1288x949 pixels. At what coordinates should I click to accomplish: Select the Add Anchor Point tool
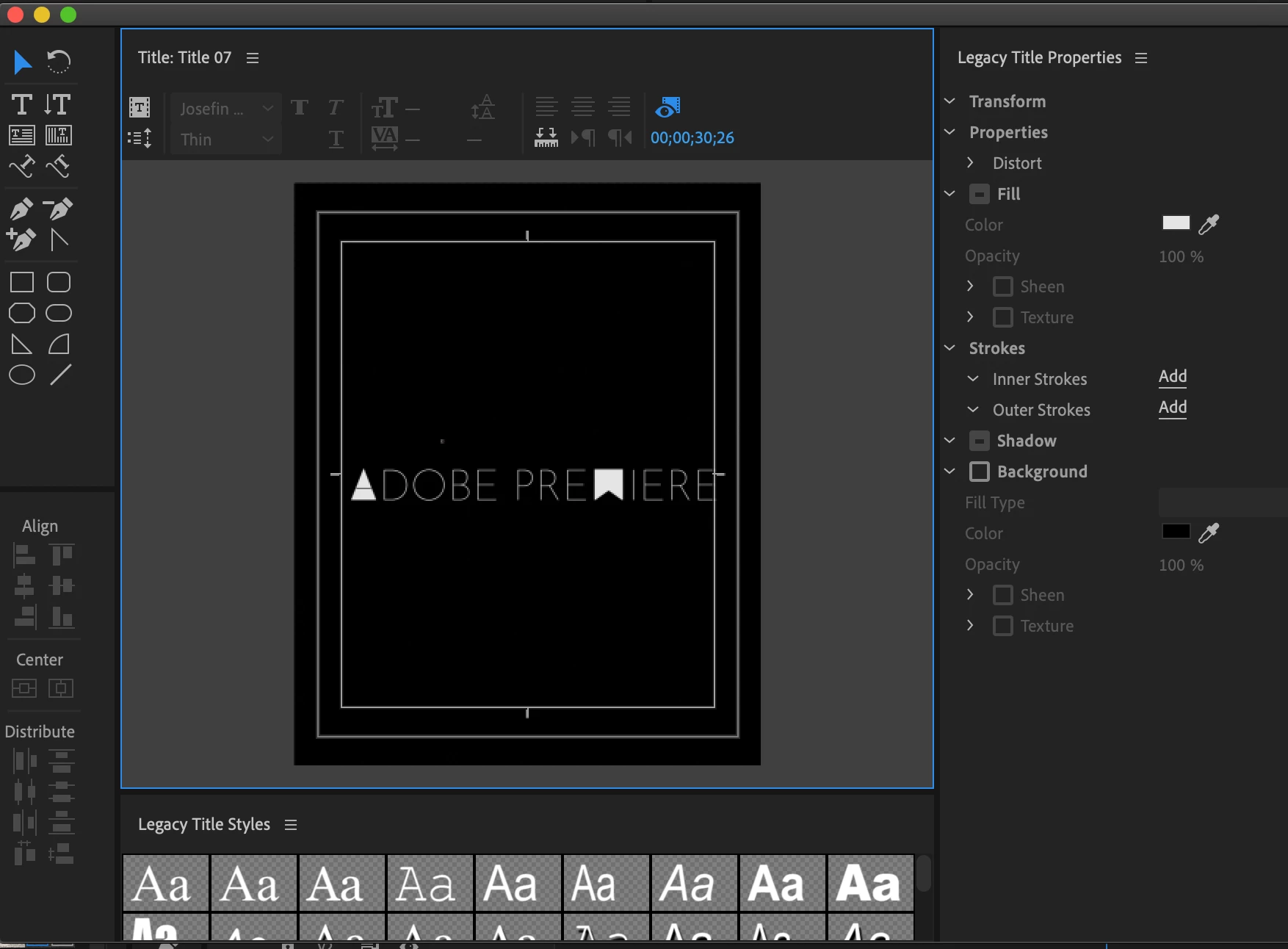pos(21,240)
